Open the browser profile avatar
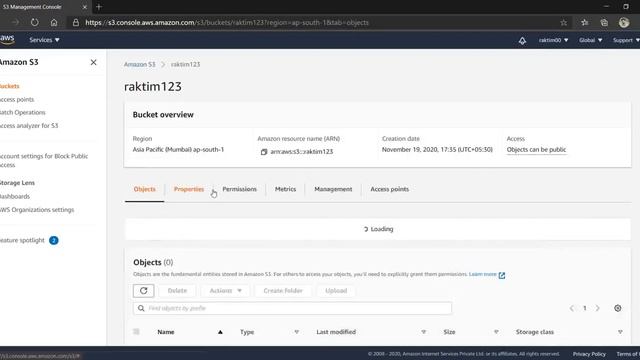 click(624, 22)
